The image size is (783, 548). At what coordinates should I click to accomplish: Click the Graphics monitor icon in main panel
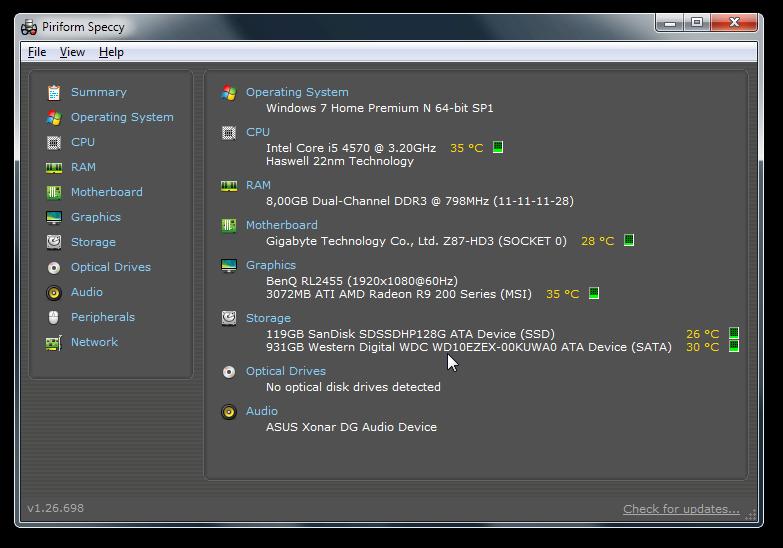click(x=229, y=266)
